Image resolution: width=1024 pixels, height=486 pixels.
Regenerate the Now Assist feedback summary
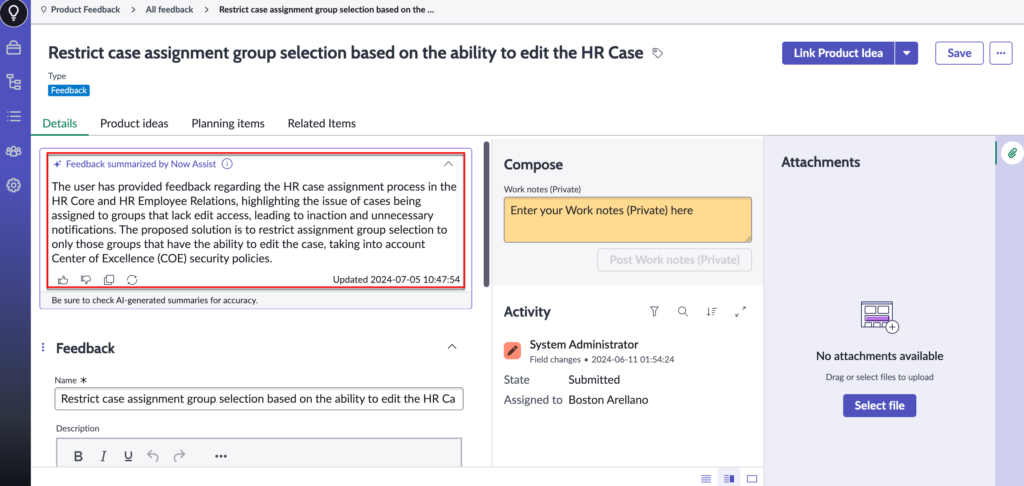coord(132,280)
